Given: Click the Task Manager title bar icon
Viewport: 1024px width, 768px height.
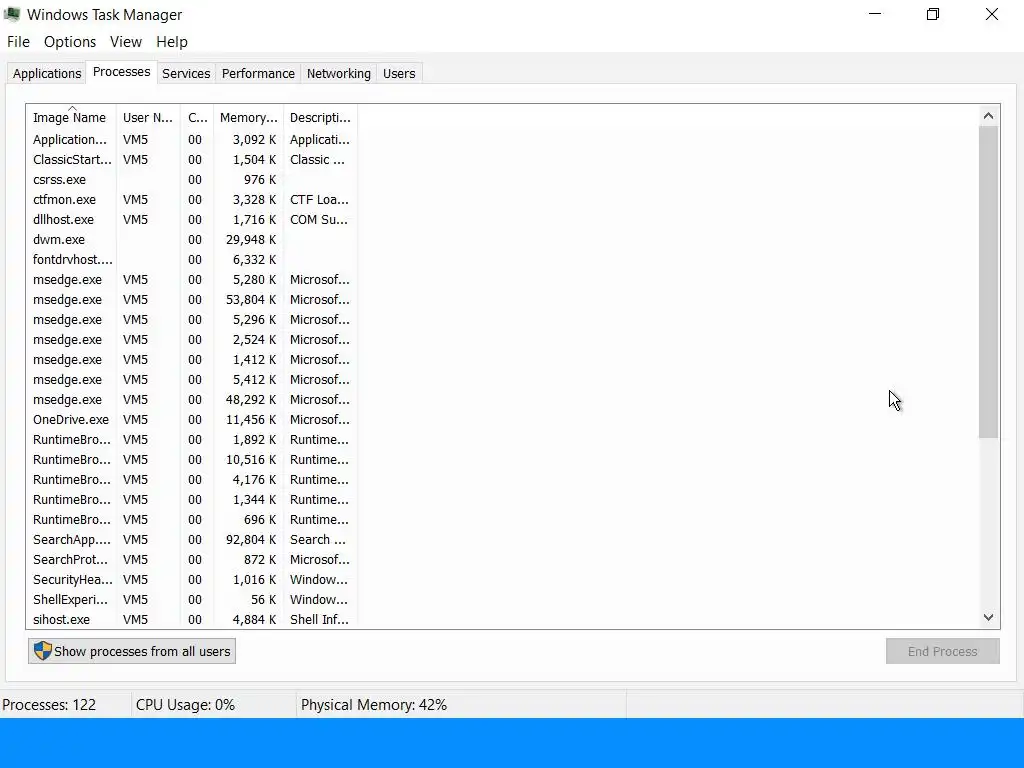Looking at the screenshot, I should 12,14.
